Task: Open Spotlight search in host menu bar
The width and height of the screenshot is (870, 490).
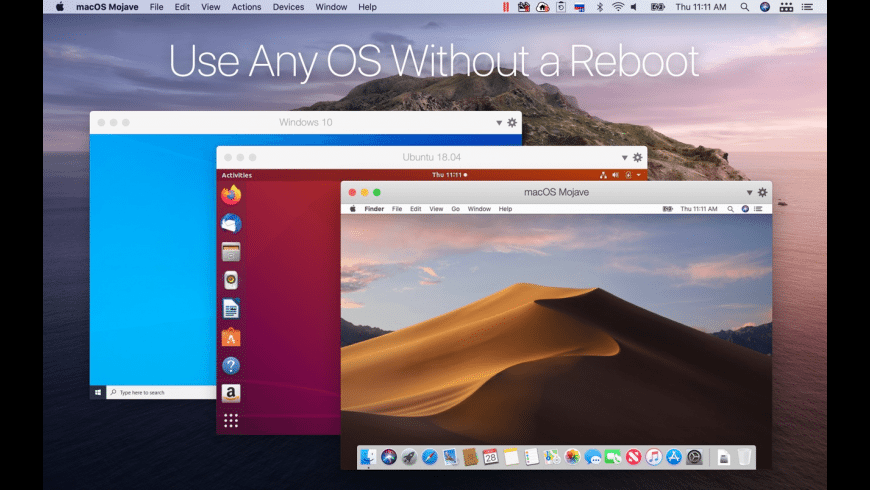Action: pos(745,7)
